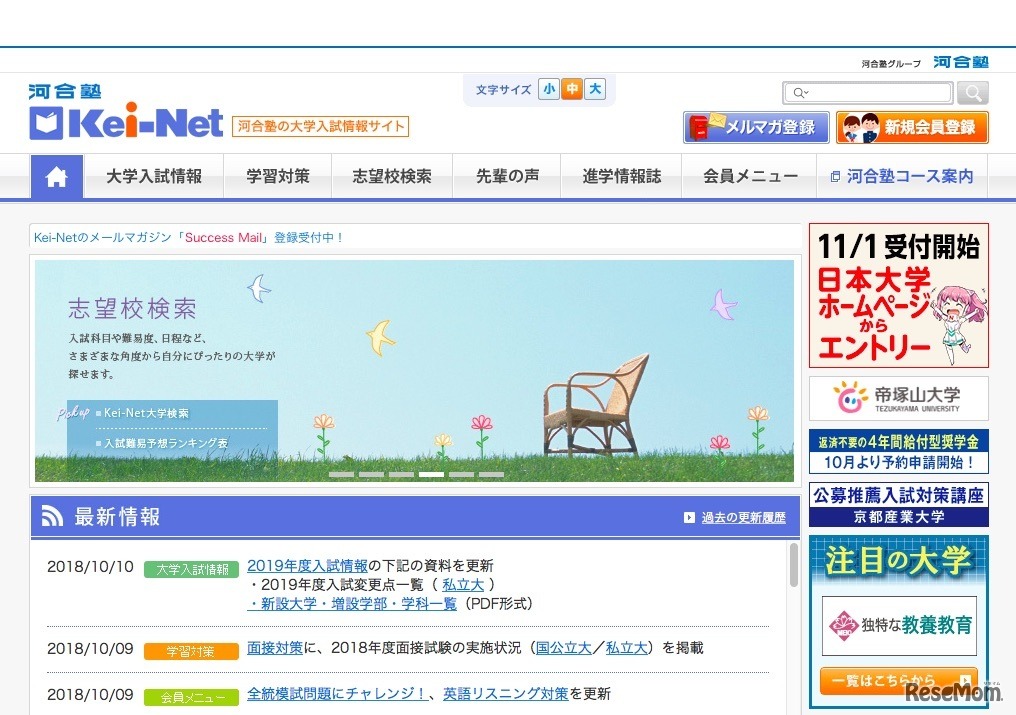Click the search magnifier icon

coord(971,92)
